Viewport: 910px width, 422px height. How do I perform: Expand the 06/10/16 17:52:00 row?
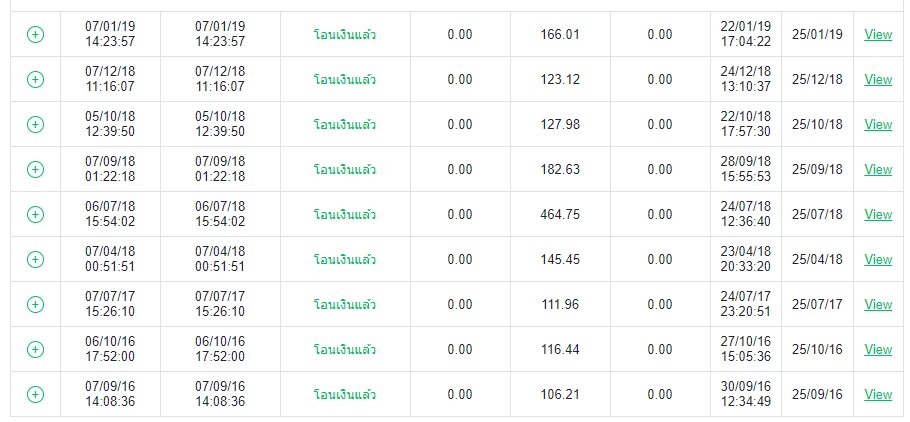tap(35, 349)
